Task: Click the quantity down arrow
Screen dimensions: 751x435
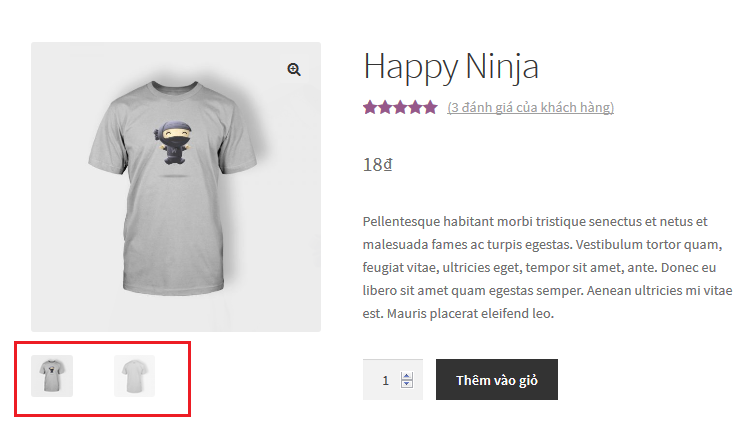Action: pos(407,384)
